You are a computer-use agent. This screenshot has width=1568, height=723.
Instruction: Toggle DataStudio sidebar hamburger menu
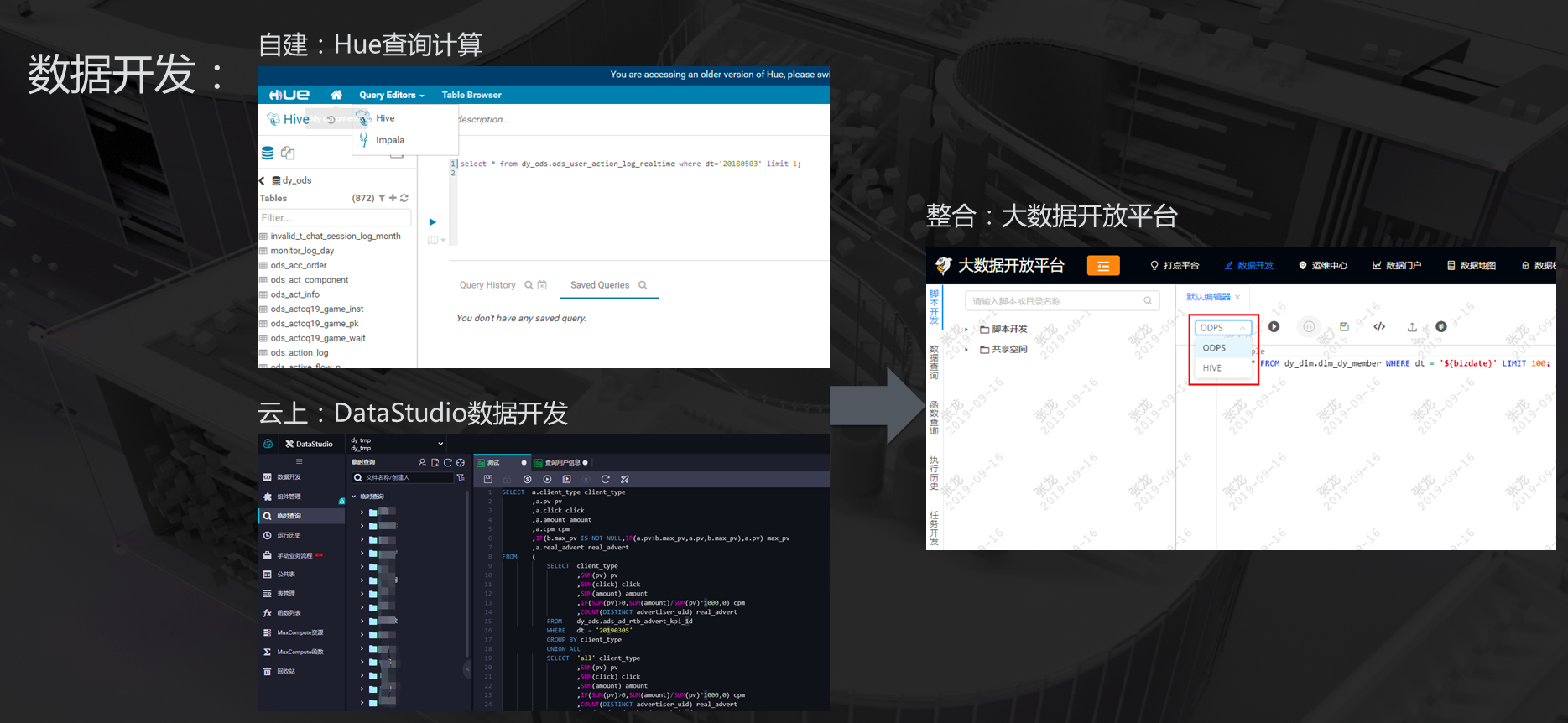[x=299, y=461]
